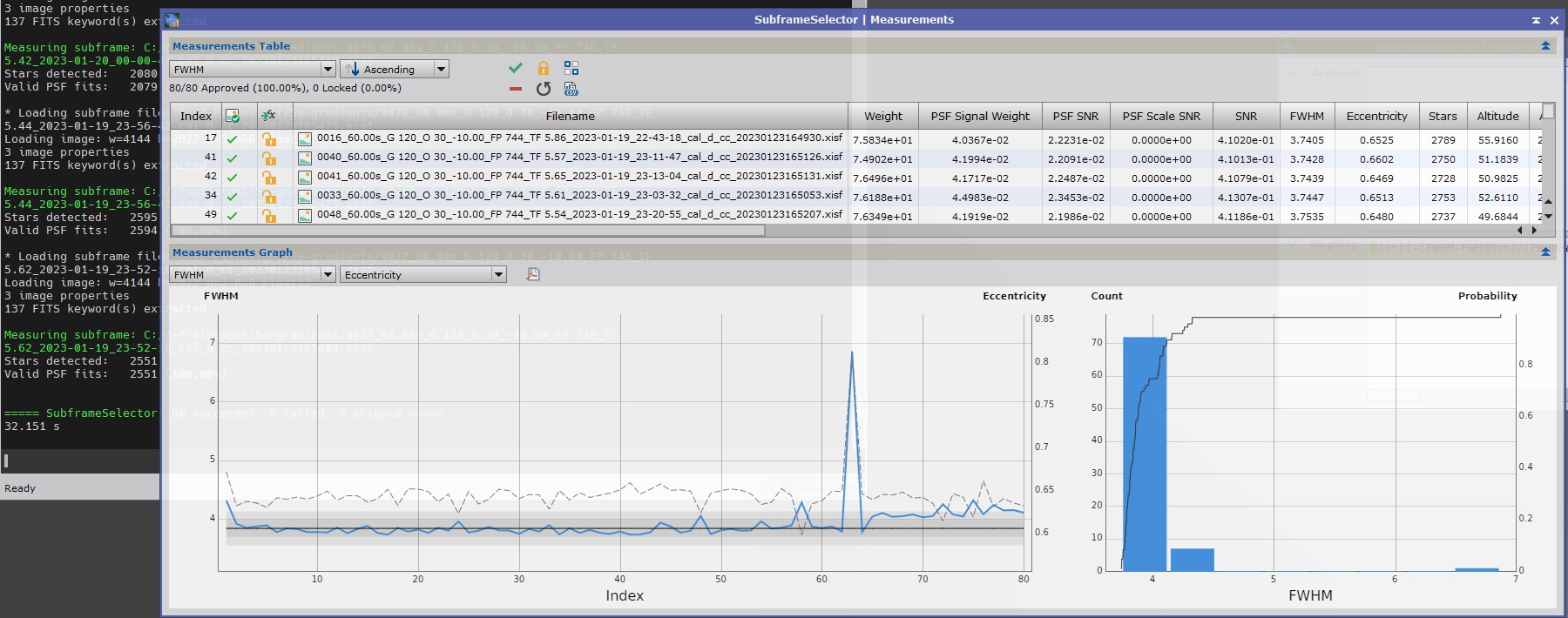Click the circular reset arrow icon
The image size is (1568, 618).
544,89
